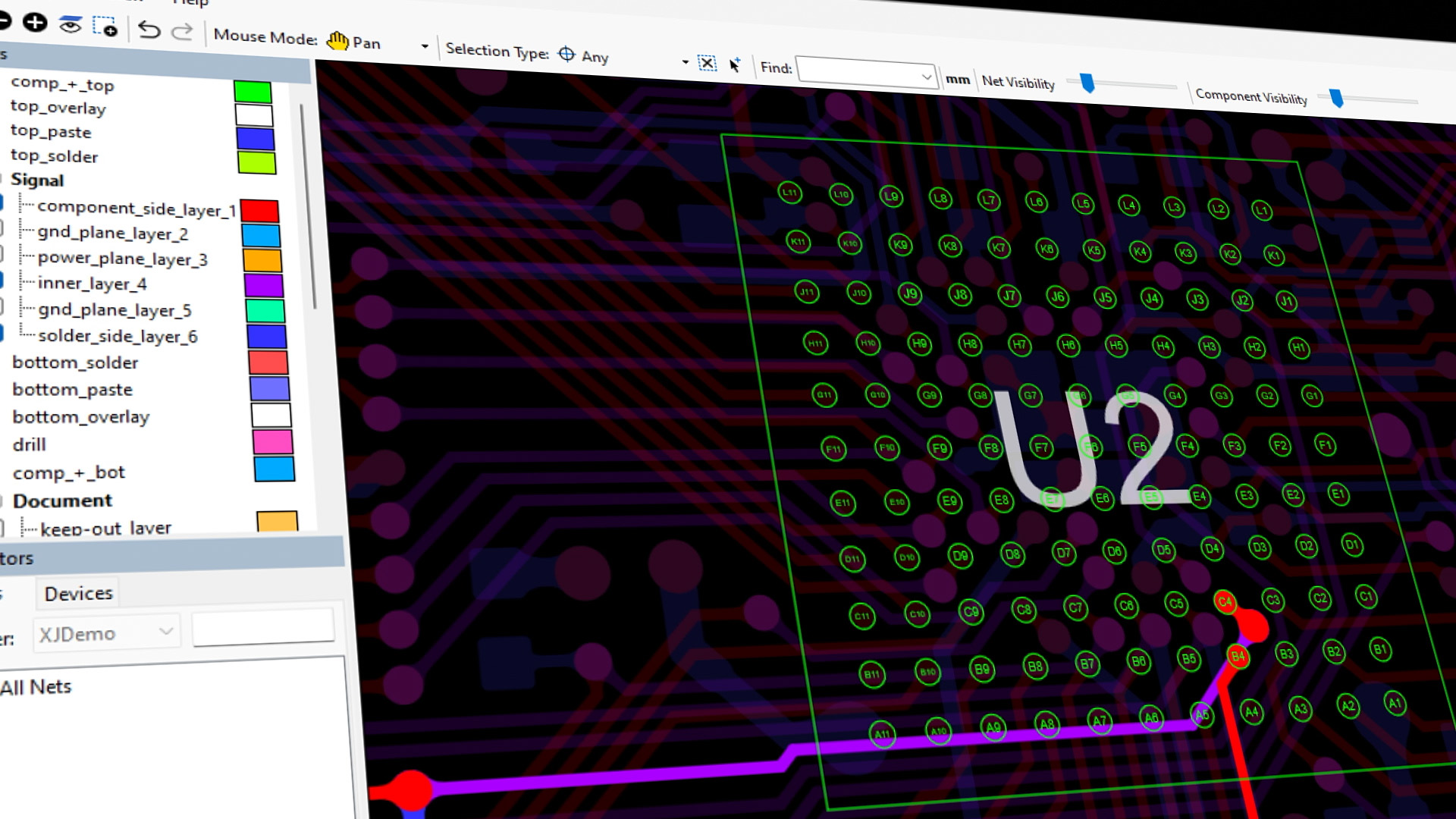Click the Document group heading
Screen dimensions: 1456x819
pos(62,500)
